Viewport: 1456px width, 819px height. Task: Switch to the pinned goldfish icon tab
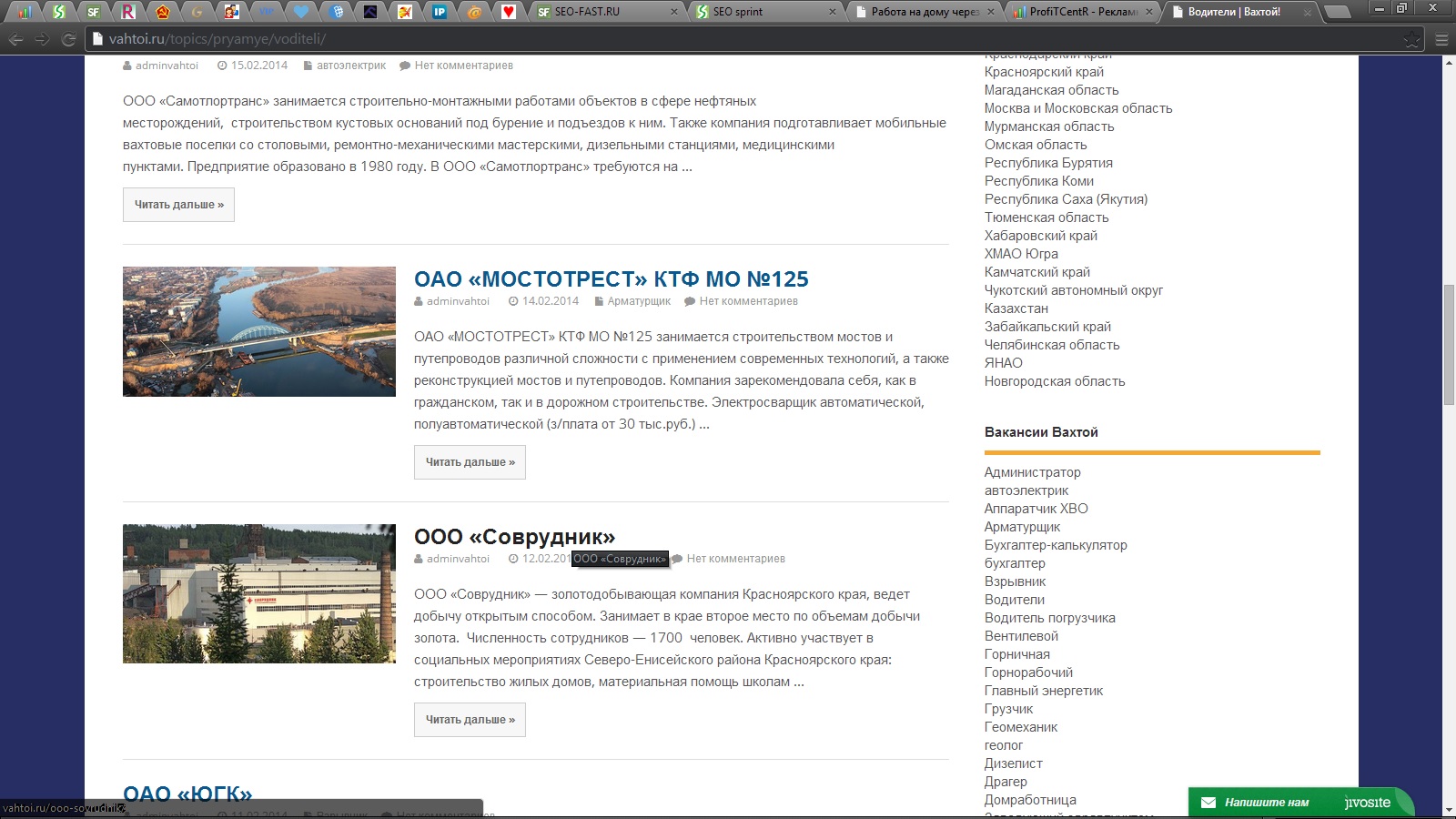pos(405,12)
